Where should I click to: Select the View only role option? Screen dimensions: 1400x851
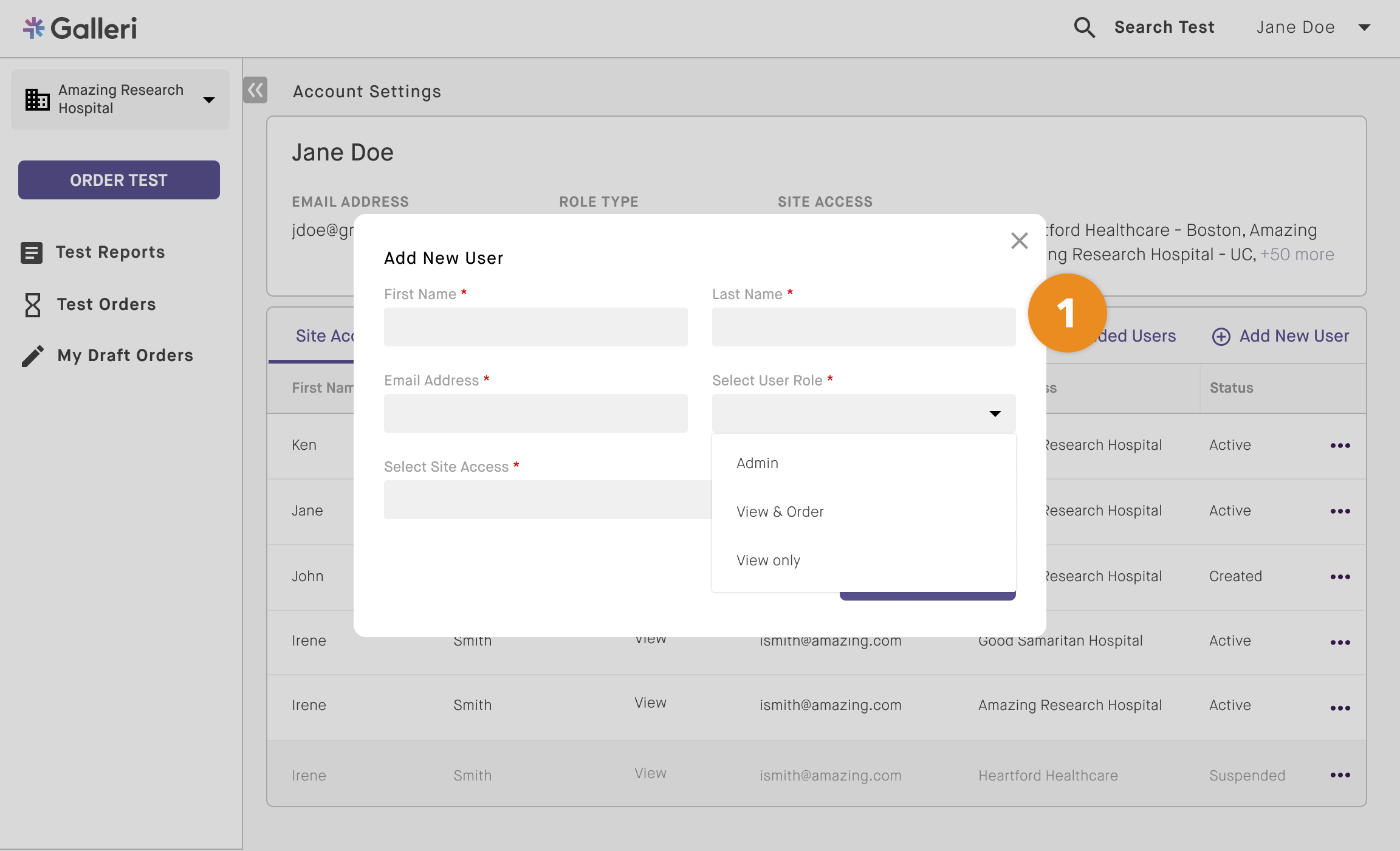[x=768, y=560]
